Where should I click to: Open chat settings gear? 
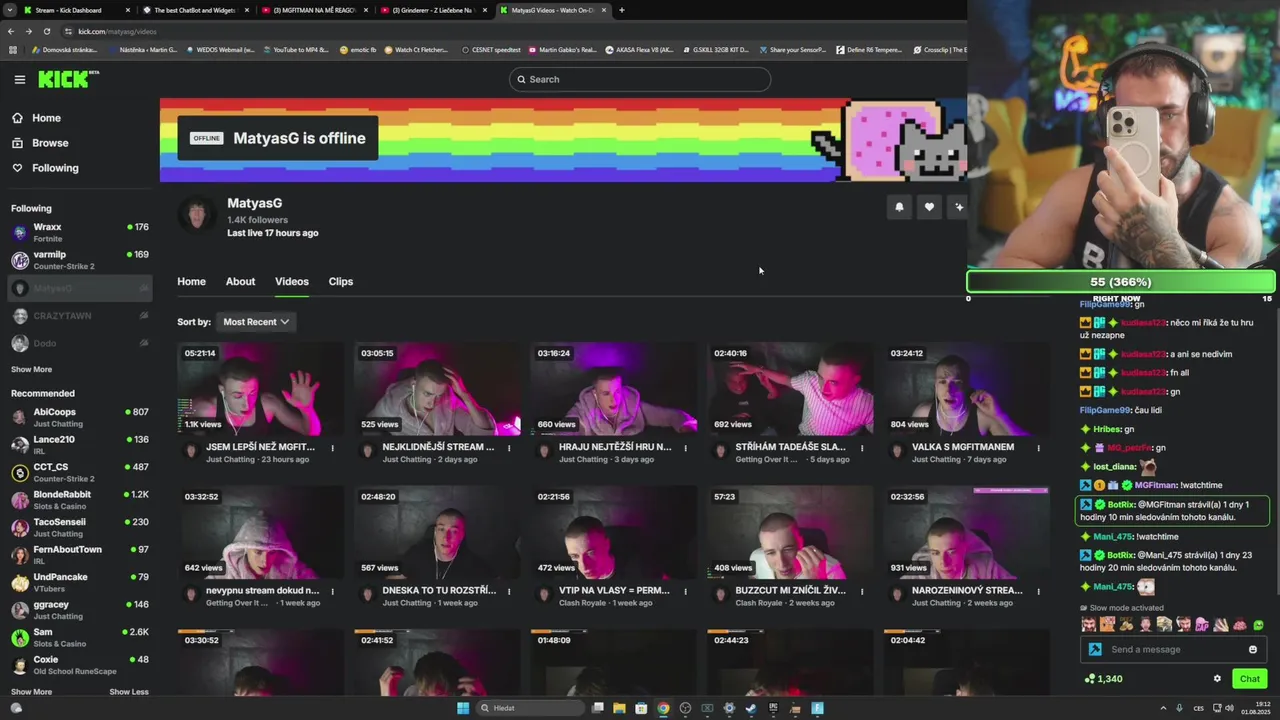1217,679
